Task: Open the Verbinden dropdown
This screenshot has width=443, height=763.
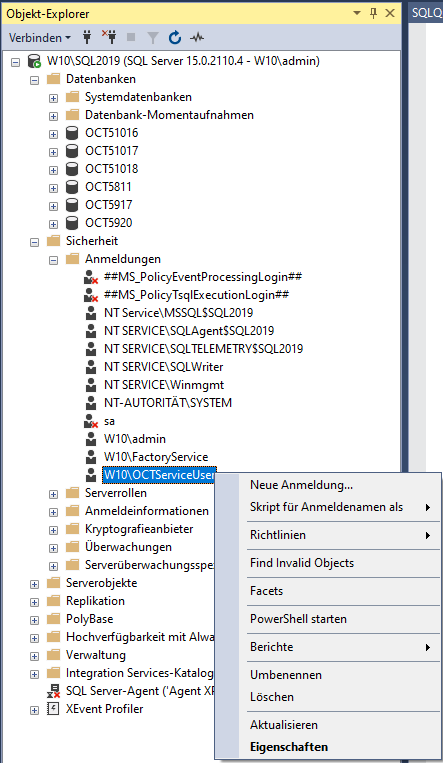Action: click(x=39, y=37)
